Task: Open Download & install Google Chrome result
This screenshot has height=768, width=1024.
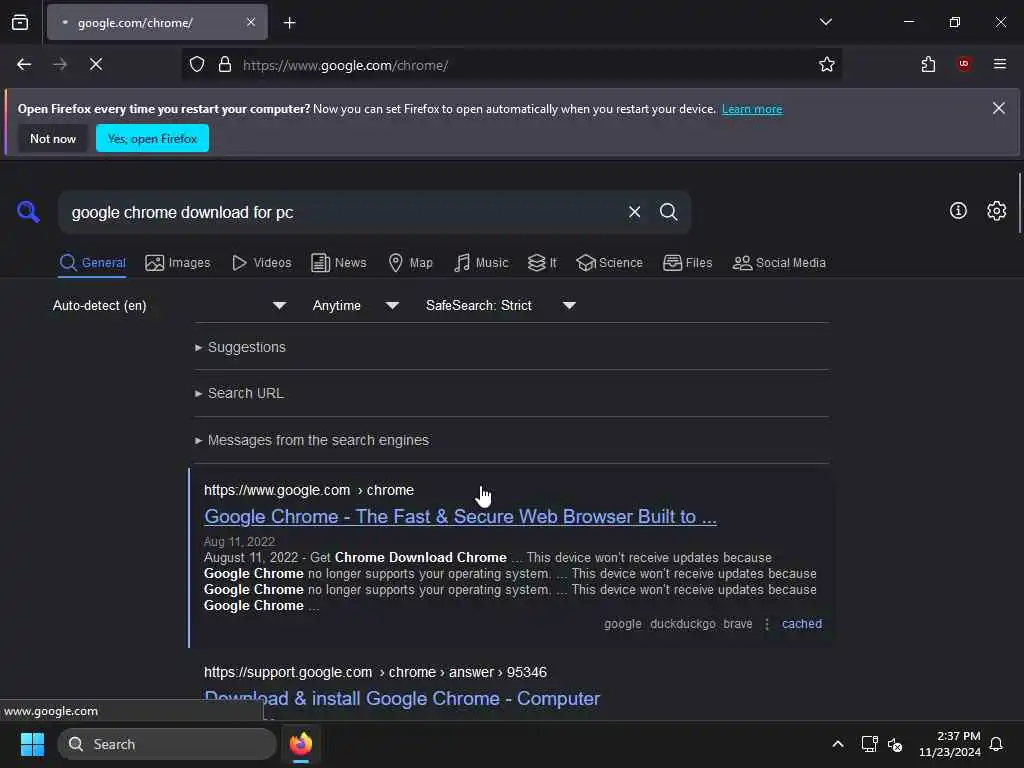Action: coord(402,699)
